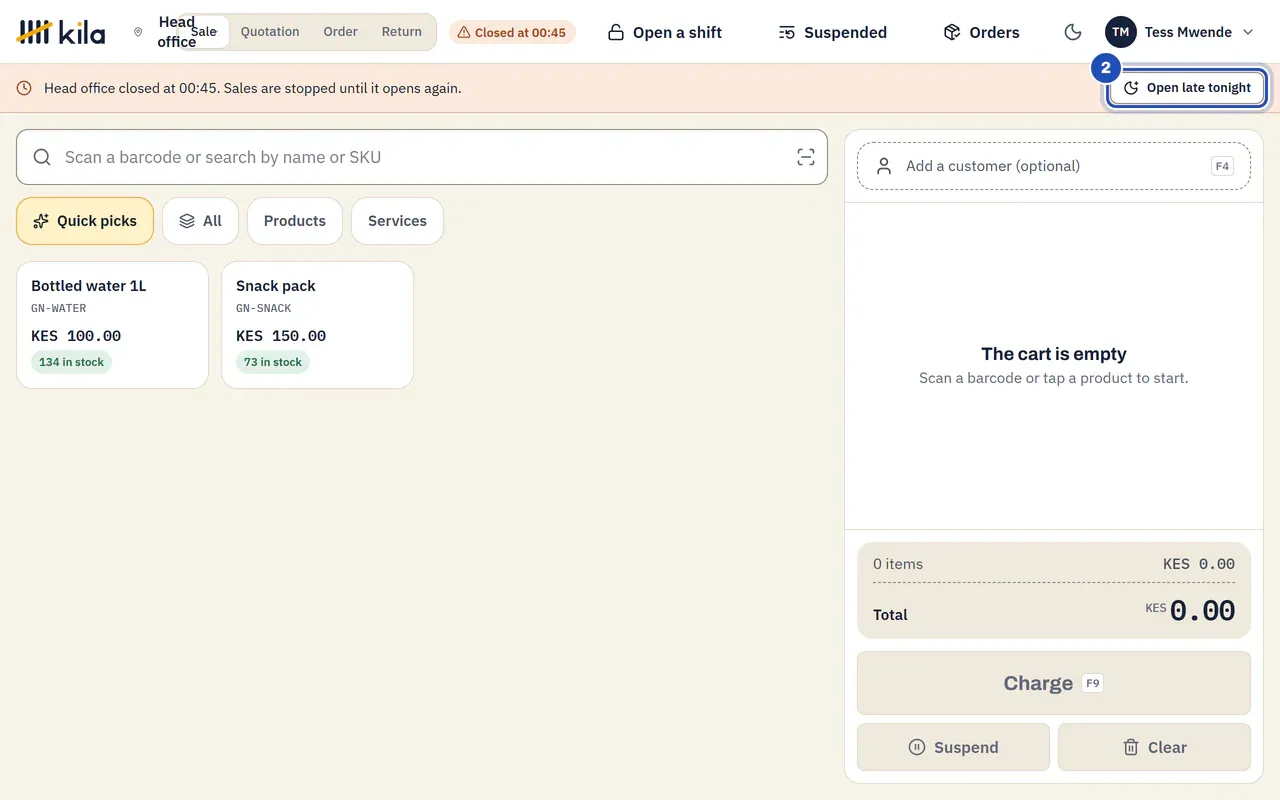View Suspended sales

833,32
